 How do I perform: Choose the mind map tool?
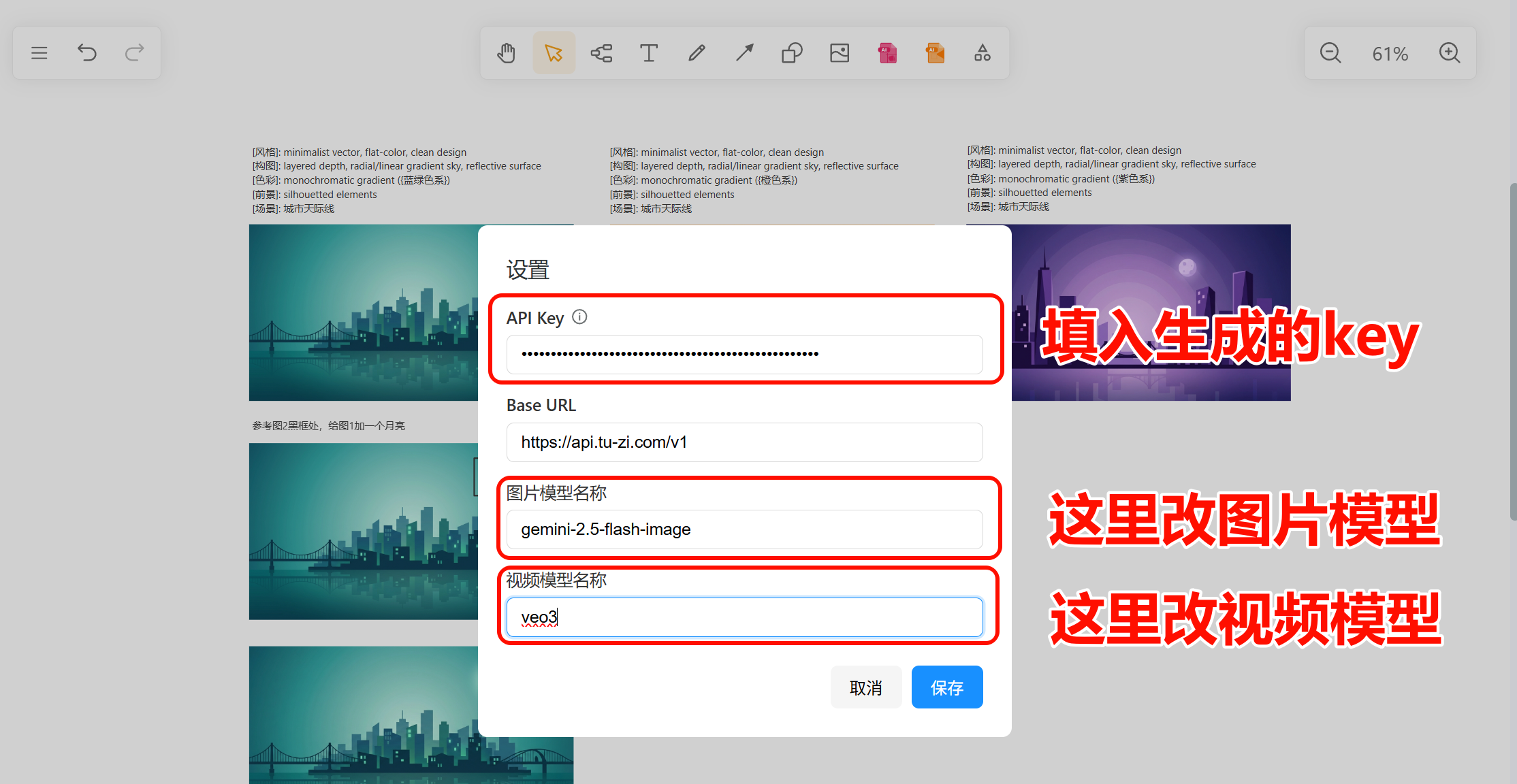601,53
